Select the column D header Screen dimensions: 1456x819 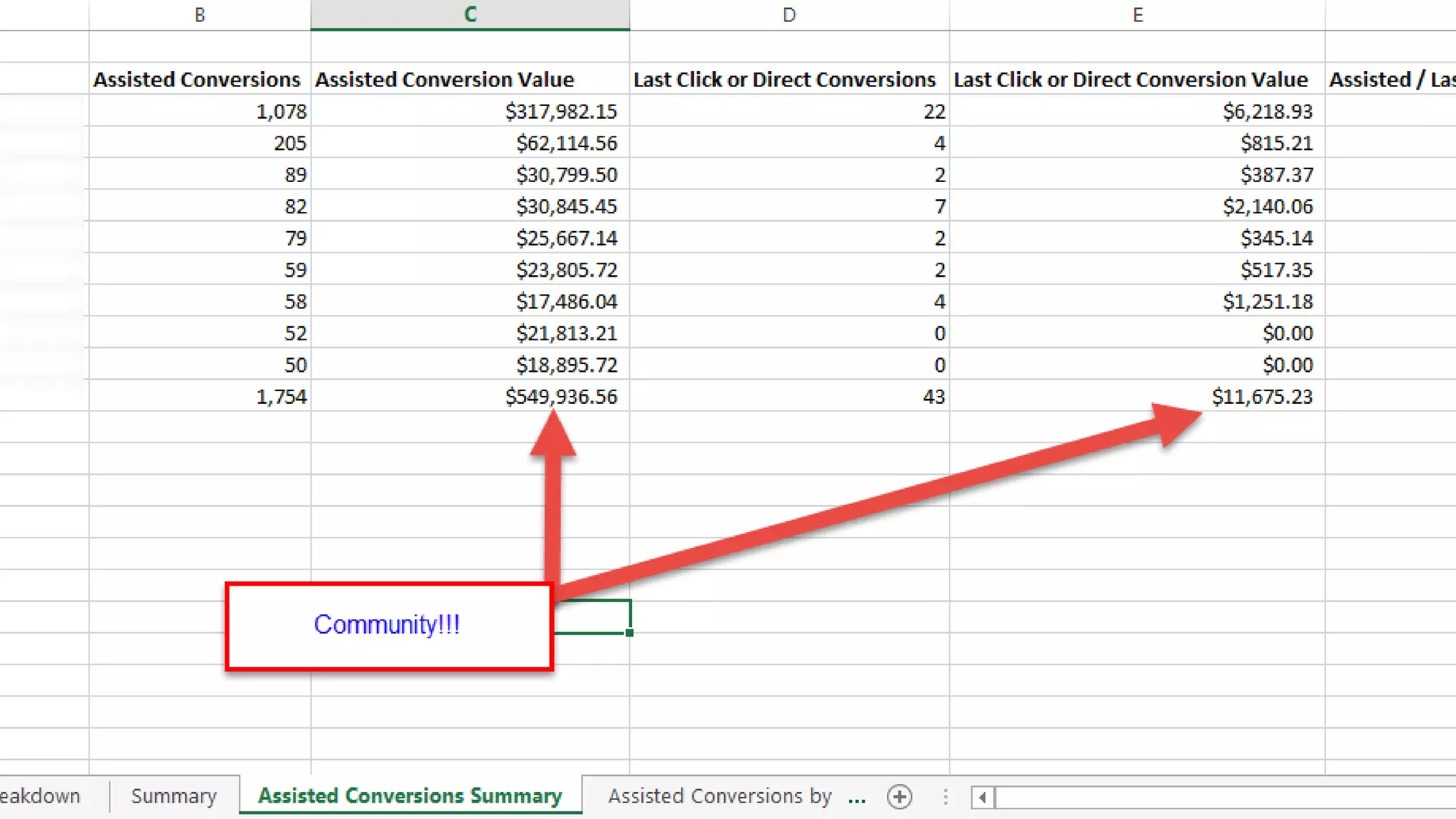click(x=789, y=15)
